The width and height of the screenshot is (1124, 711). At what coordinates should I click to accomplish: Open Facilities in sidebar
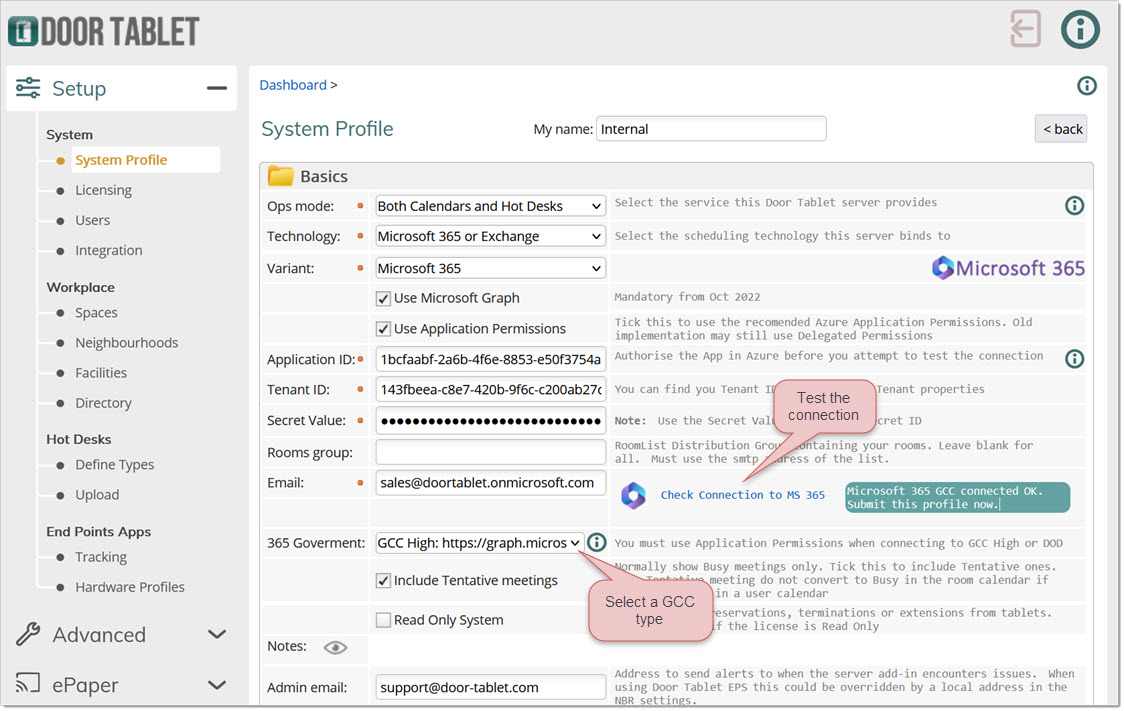pos(101,373)
